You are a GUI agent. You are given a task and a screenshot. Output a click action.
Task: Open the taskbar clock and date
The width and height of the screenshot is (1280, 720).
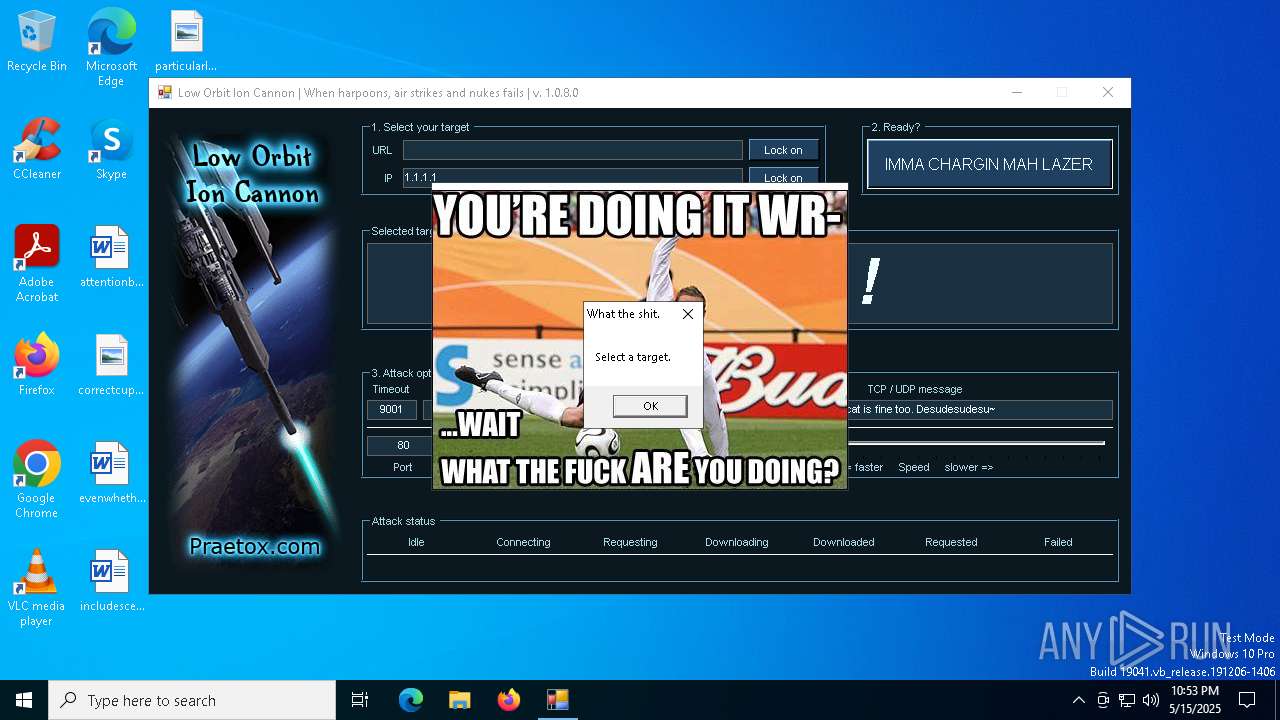point(1195,700)
